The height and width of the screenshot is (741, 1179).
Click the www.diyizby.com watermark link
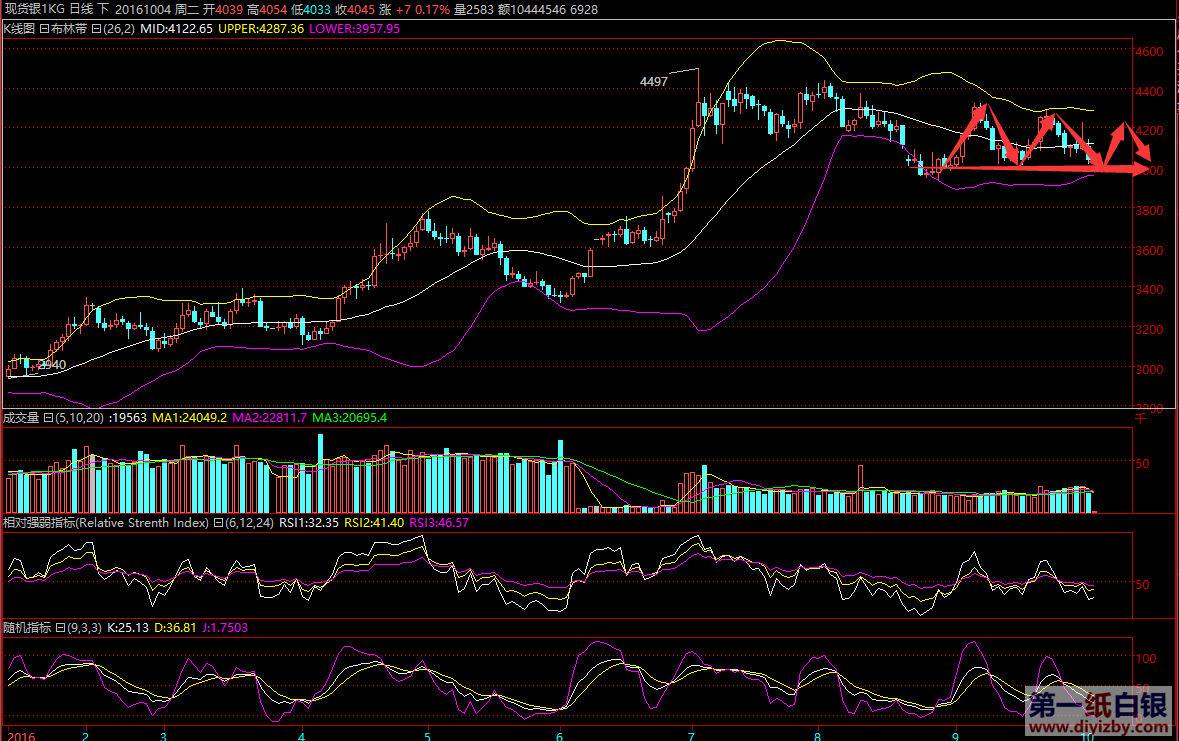pos(1097,725)
